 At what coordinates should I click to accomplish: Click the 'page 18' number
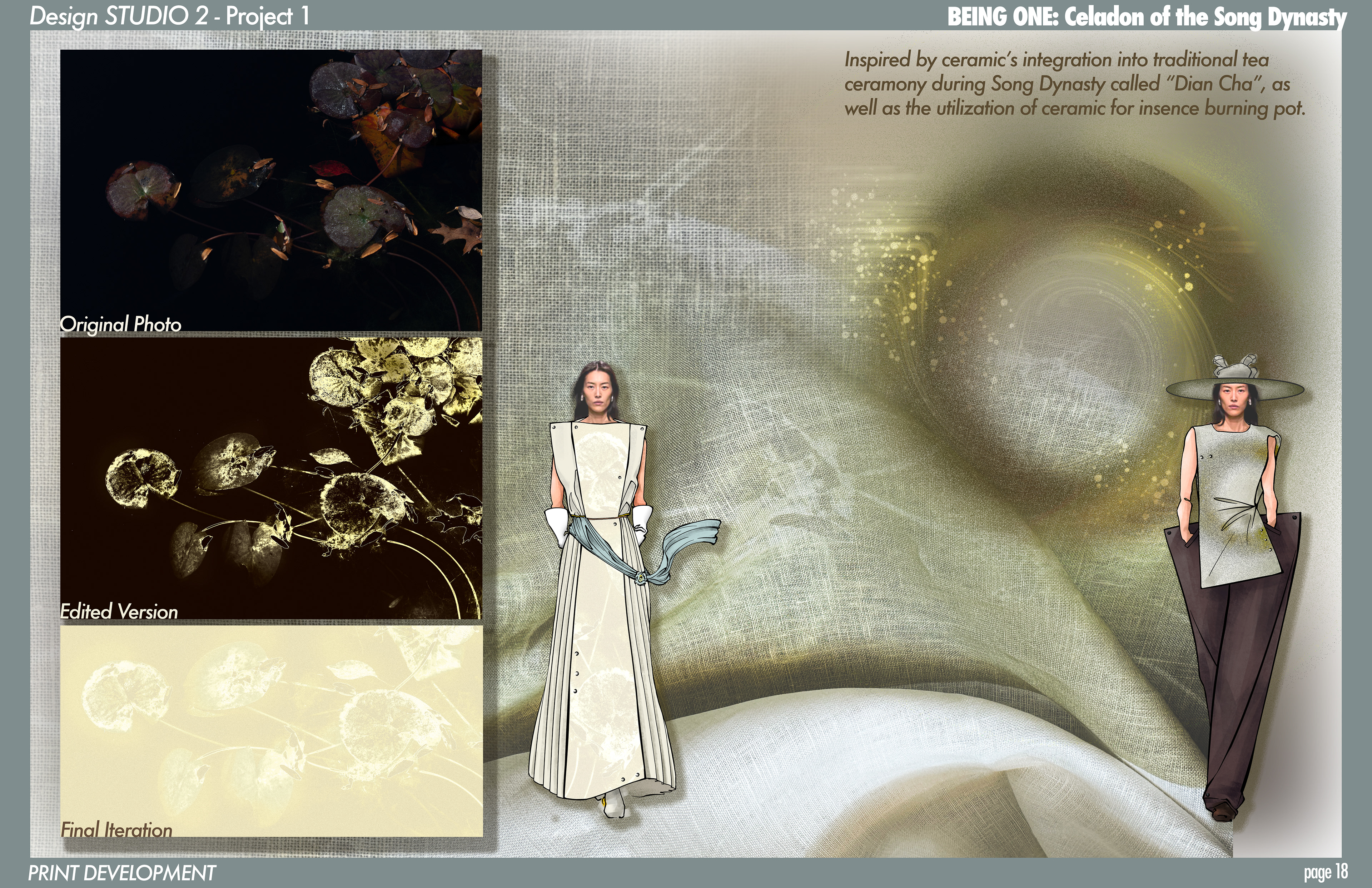coord(1326,871)
